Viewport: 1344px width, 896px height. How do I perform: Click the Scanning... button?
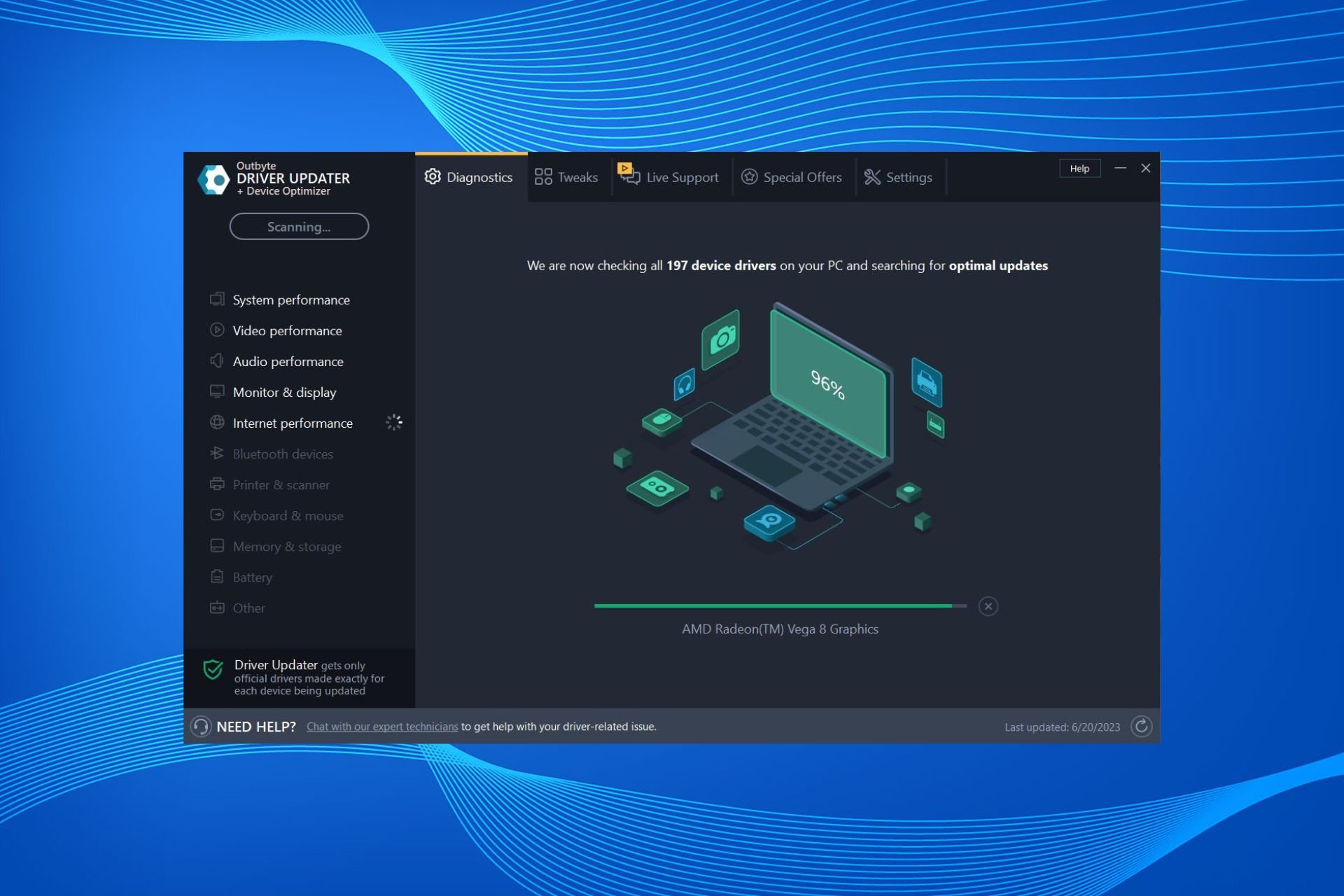pyautogui.click(x=299, y=226)
